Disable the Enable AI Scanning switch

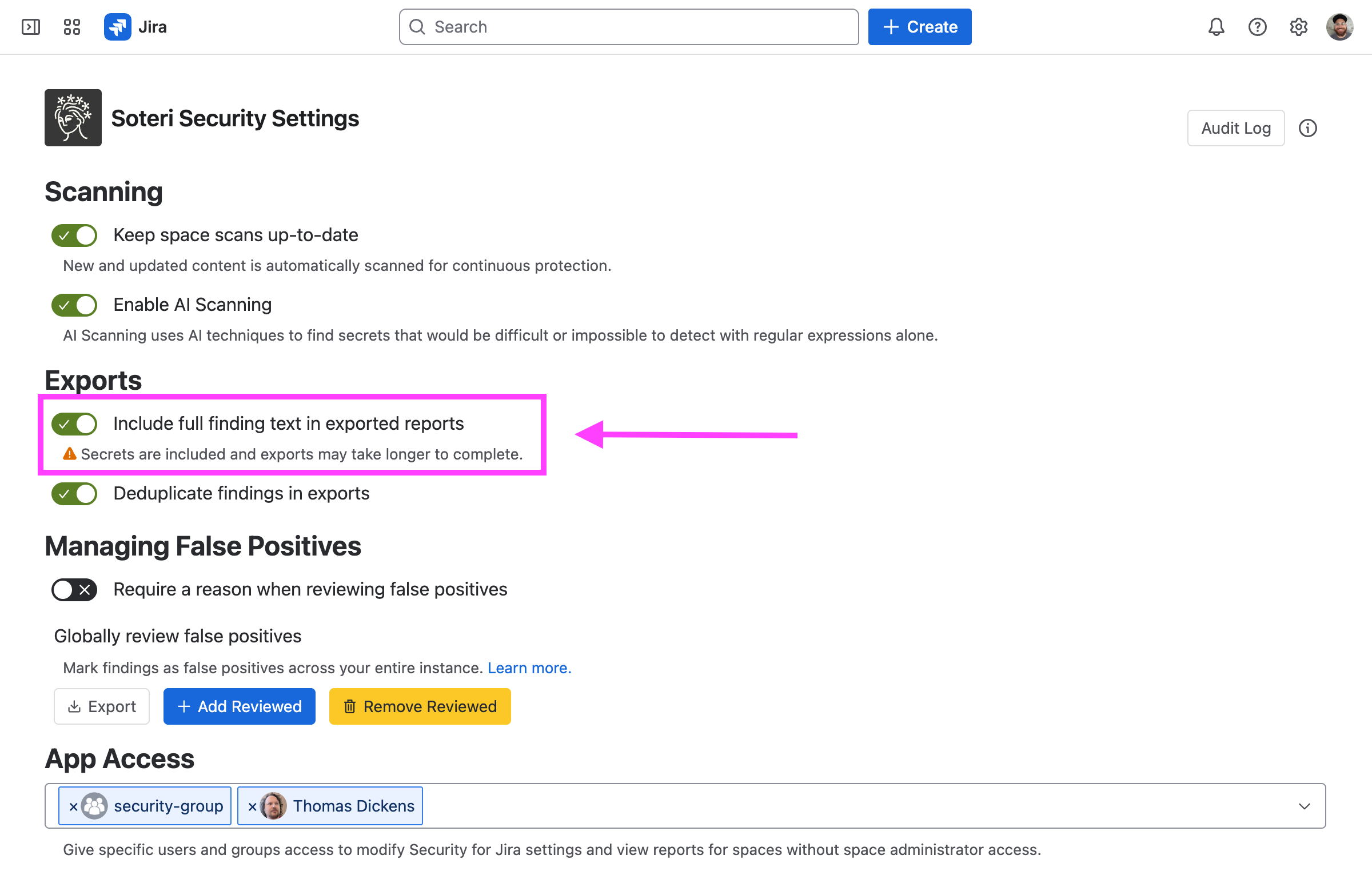(74, 305)
